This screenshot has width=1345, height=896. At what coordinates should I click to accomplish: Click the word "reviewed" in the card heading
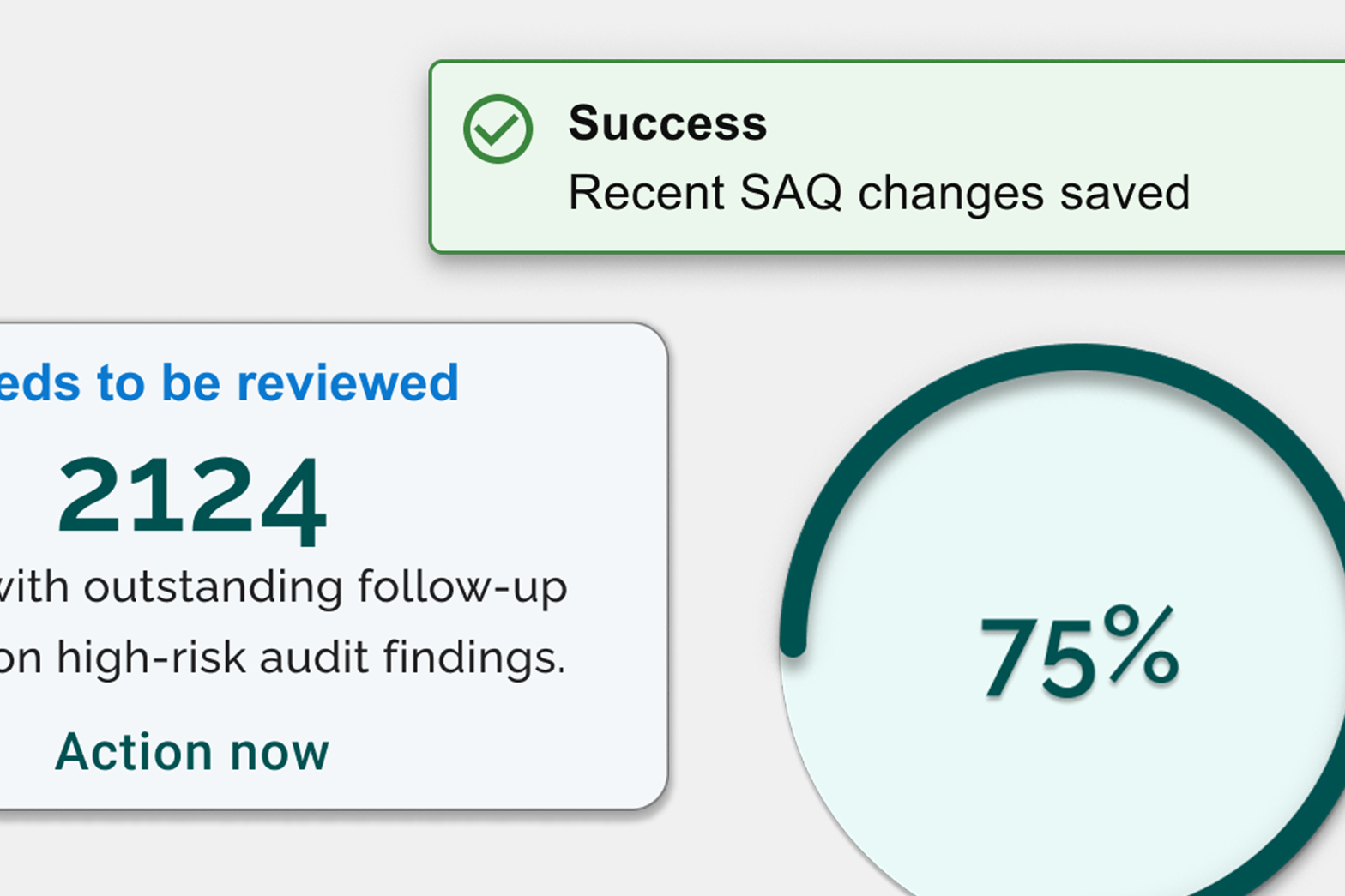tap(347, 382)
